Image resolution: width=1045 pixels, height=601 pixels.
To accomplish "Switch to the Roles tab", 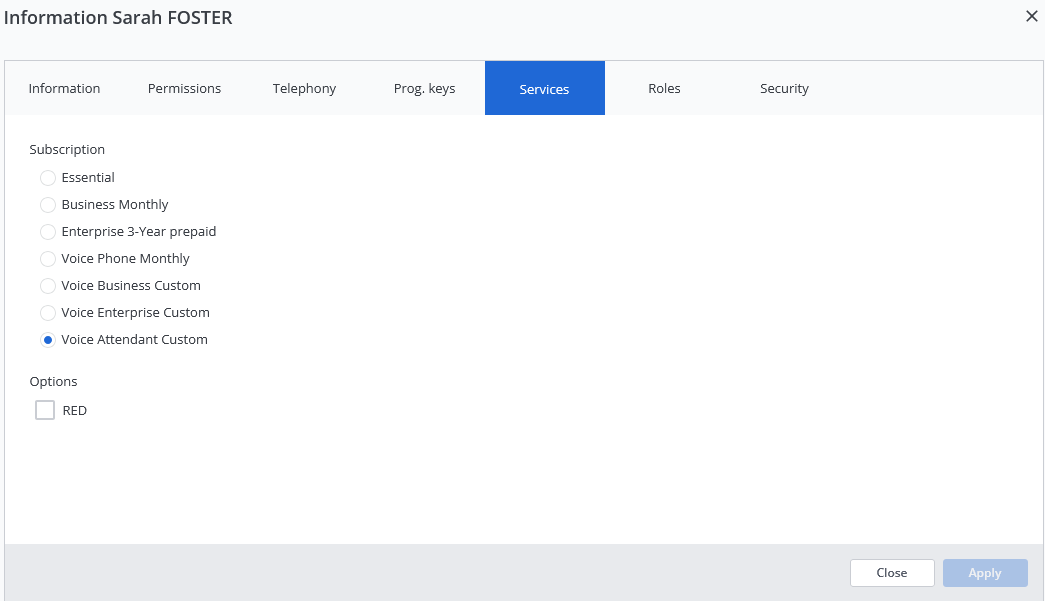I will coord(664,88).
